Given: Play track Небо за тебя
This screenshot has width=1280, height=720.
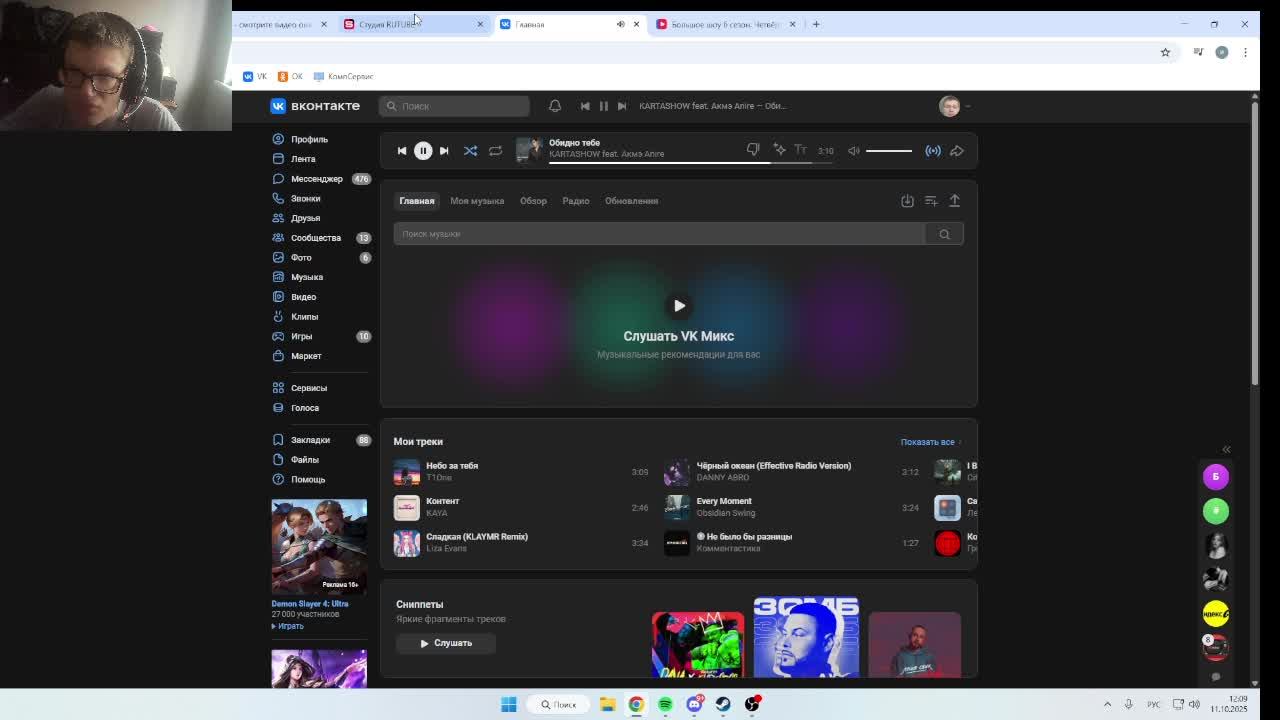Looking at the screenshot, I should pos(520,472).
